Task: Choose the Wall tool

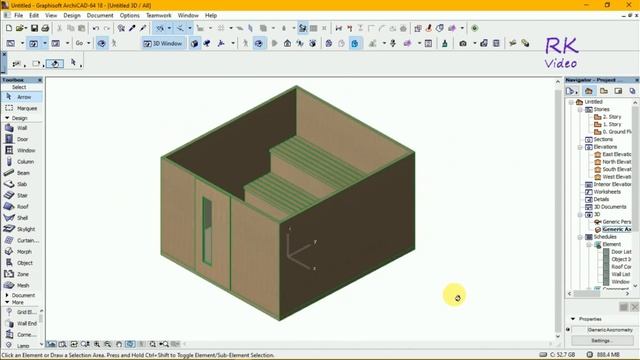Action: (22, 128)
